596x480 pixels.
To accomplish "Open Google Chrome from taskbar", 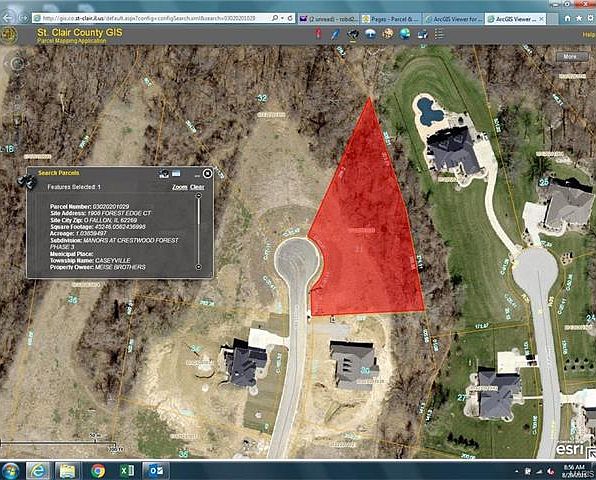I will click(x=98, y=471).
